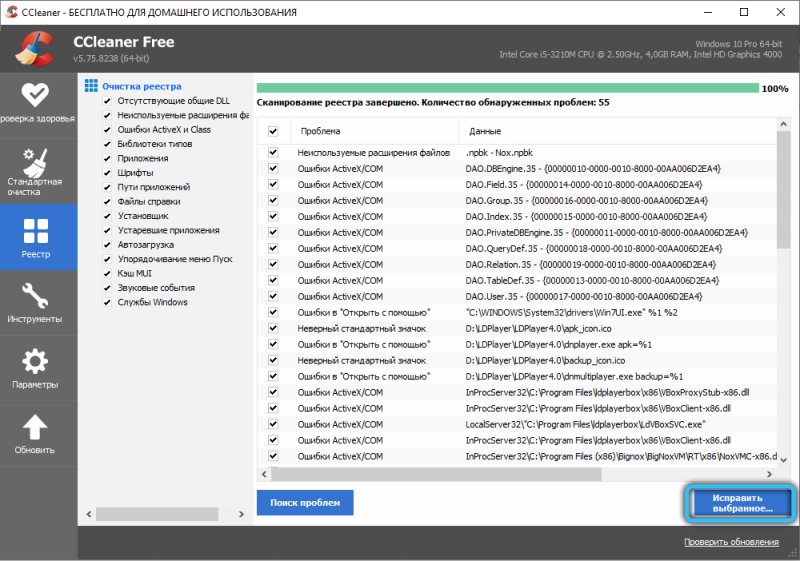The width and height of the screenshot is (800, 561).
Task: Click Неиспользуемые расширения файлов problem text
Action: pyautogui.click(x=373, y=152)
